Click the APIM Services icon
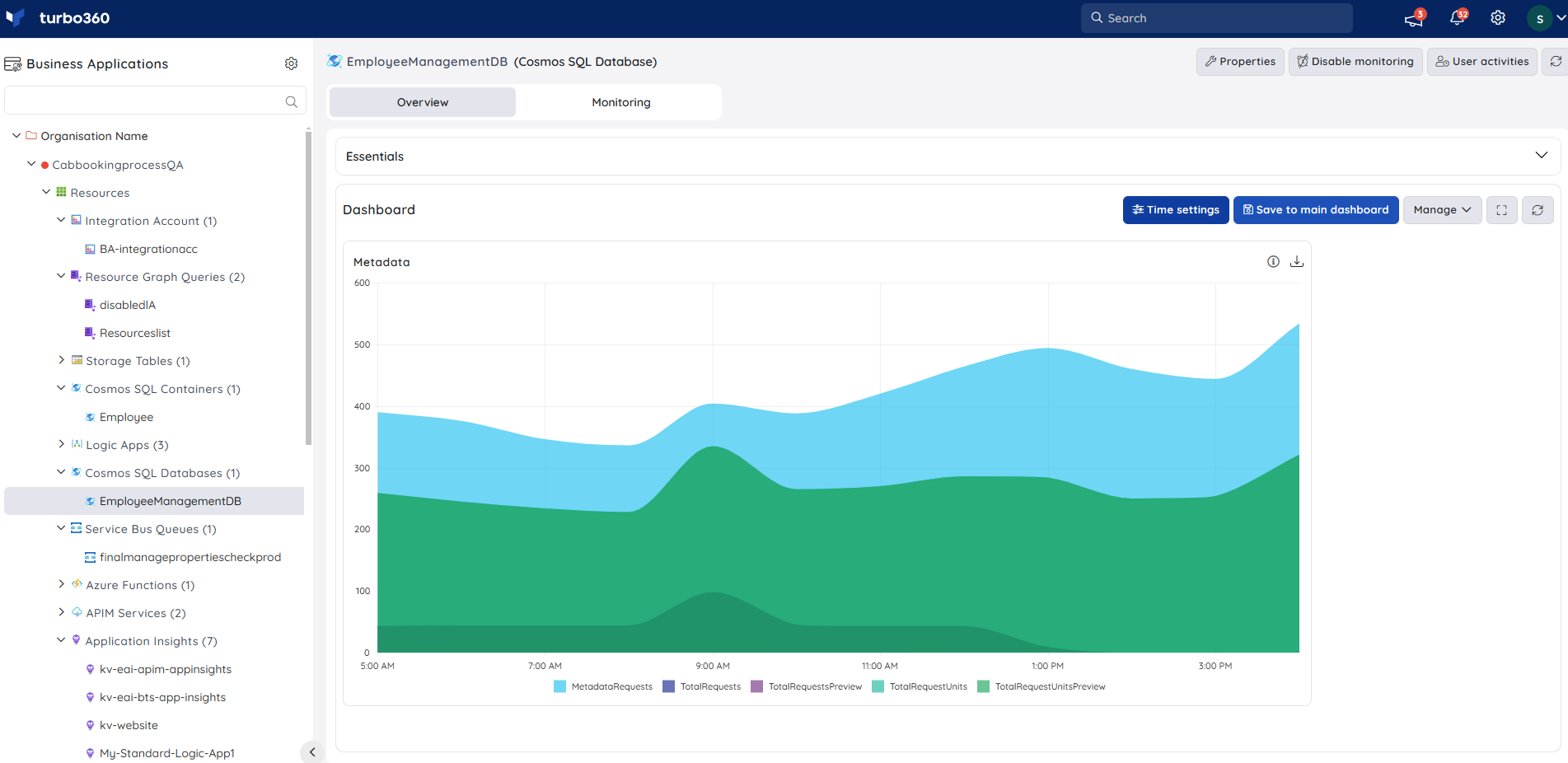Screen dimensions: 1568x763 (77, 612)
